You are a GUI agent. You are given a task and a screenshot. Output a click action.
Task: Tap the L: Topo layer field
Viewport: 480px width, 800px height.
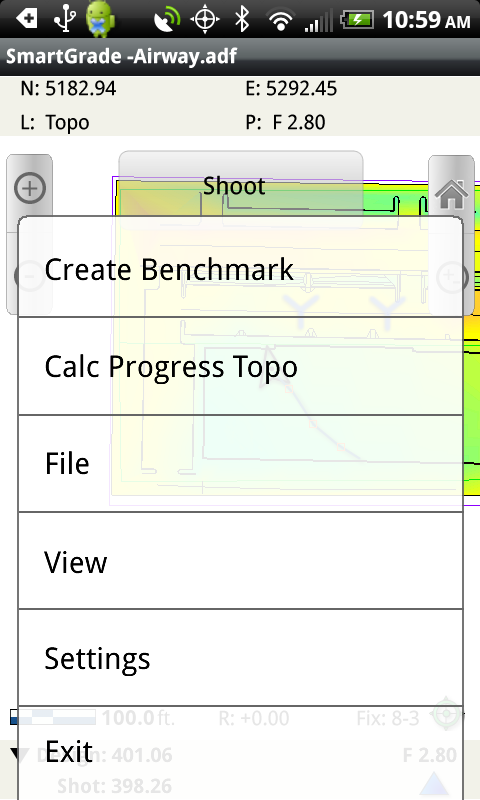(55, 122)
